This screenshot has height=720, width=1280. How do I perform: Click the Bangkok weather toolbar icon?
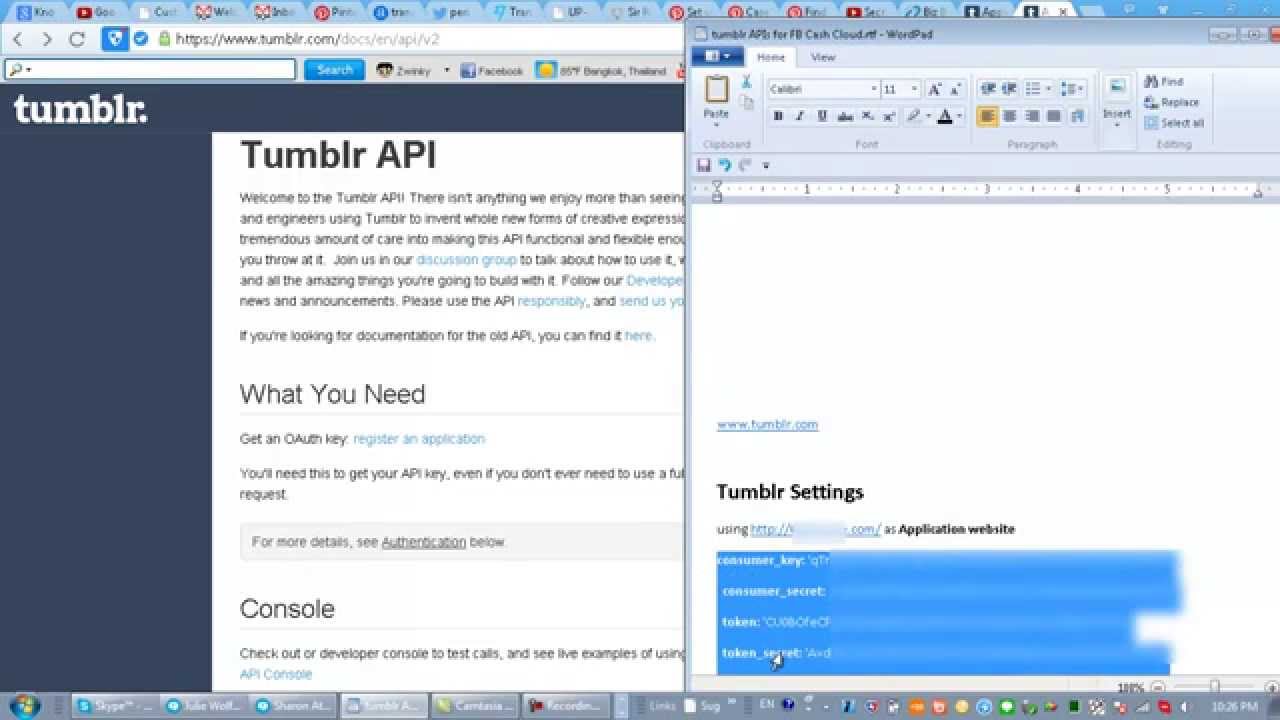tap(545, 71)
